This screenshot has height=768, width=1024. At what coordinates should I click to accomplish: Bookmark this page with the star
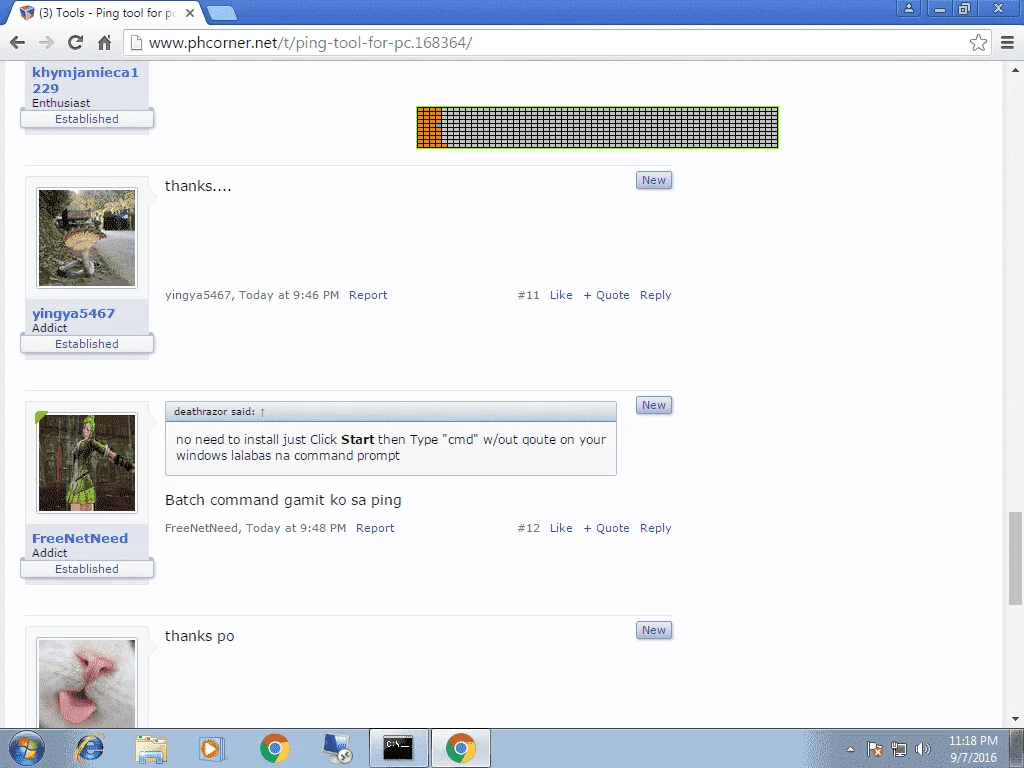pos(978,43)
